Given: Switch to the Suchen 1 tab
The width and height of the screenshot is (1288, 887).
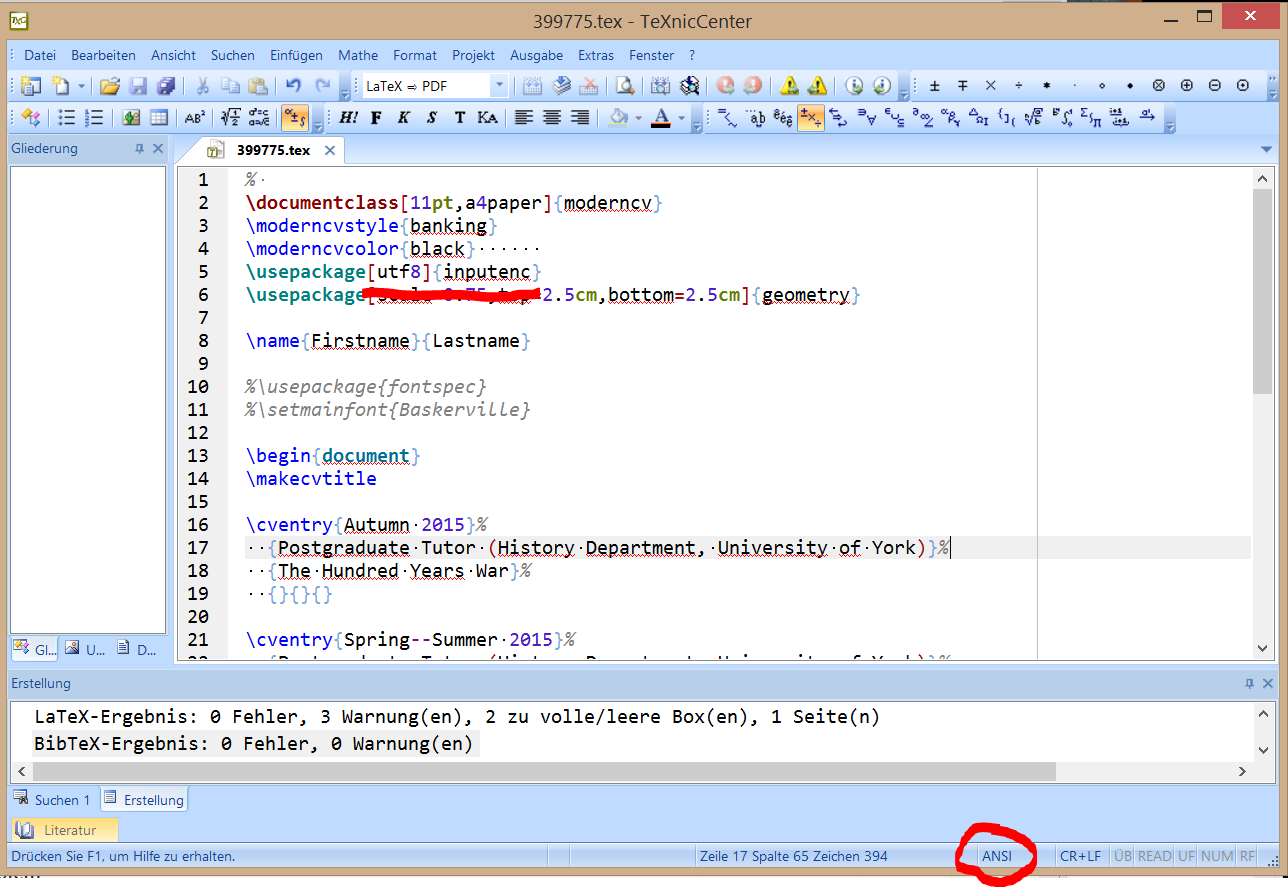Looking at the screenshot, I should [53, 800].
